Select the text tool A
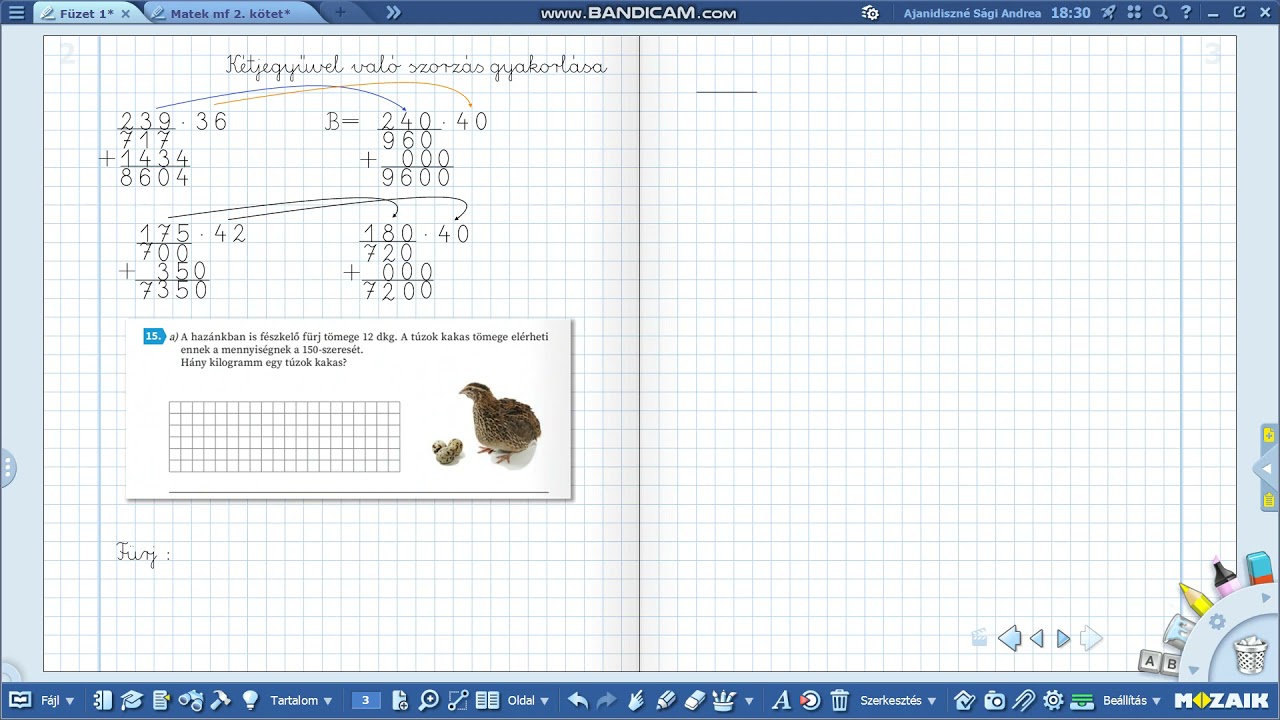Viewport: 1280px width, 720px height. coord(782,701)
